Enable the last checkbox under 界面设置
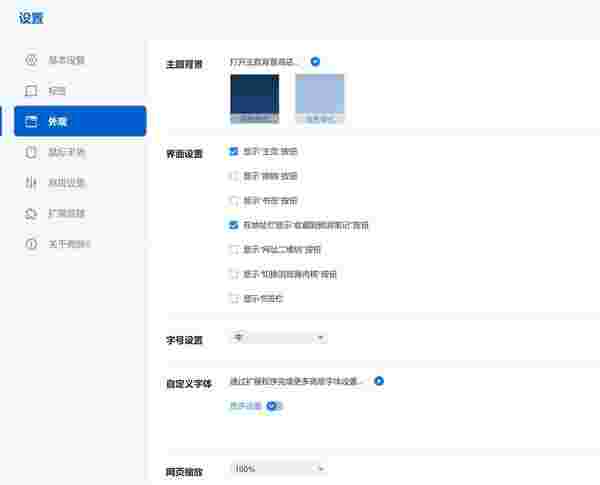Screen dimensions: 600x485 tap(233, 298)
